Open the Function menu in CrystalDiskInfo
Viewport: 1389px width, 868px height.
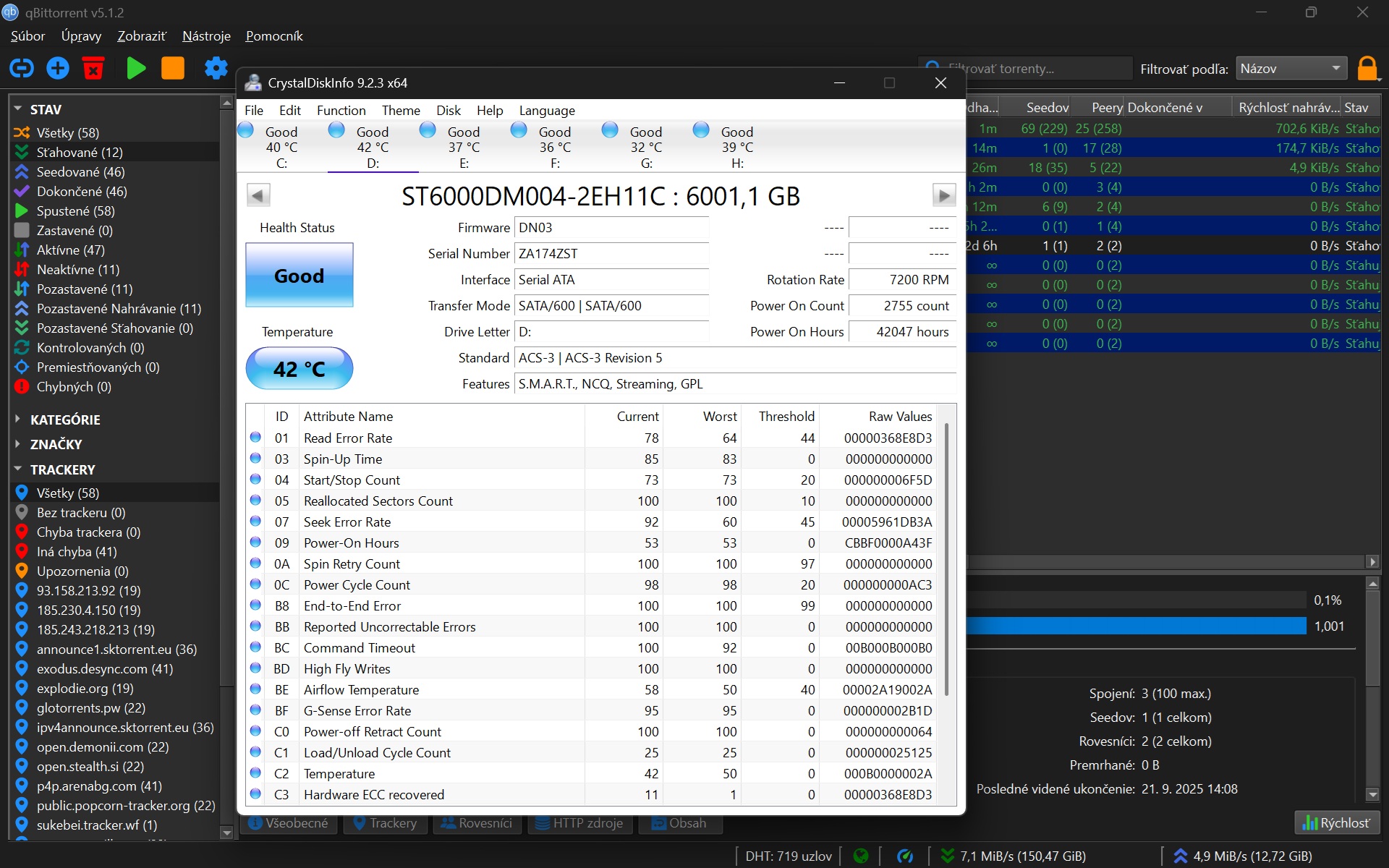[x=341, y=111]
